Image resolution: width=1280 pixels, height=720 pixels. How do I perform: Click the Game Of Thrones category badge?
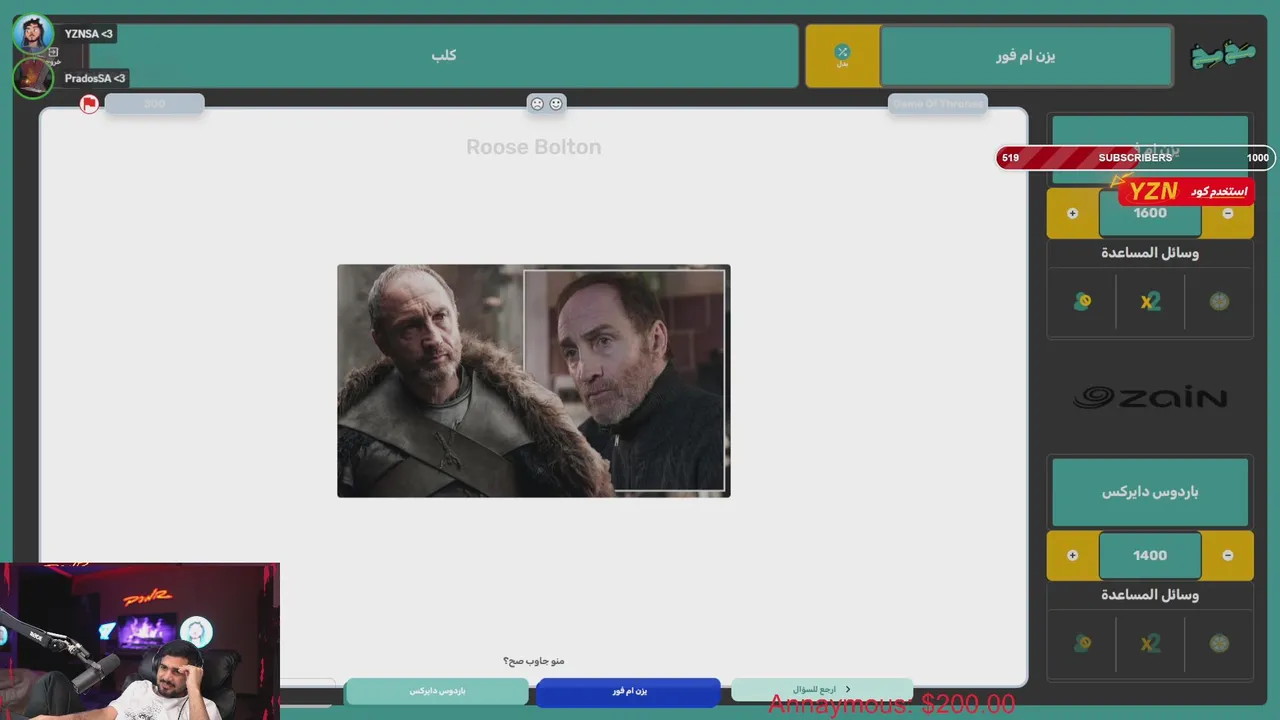click(x=937, y=103)
